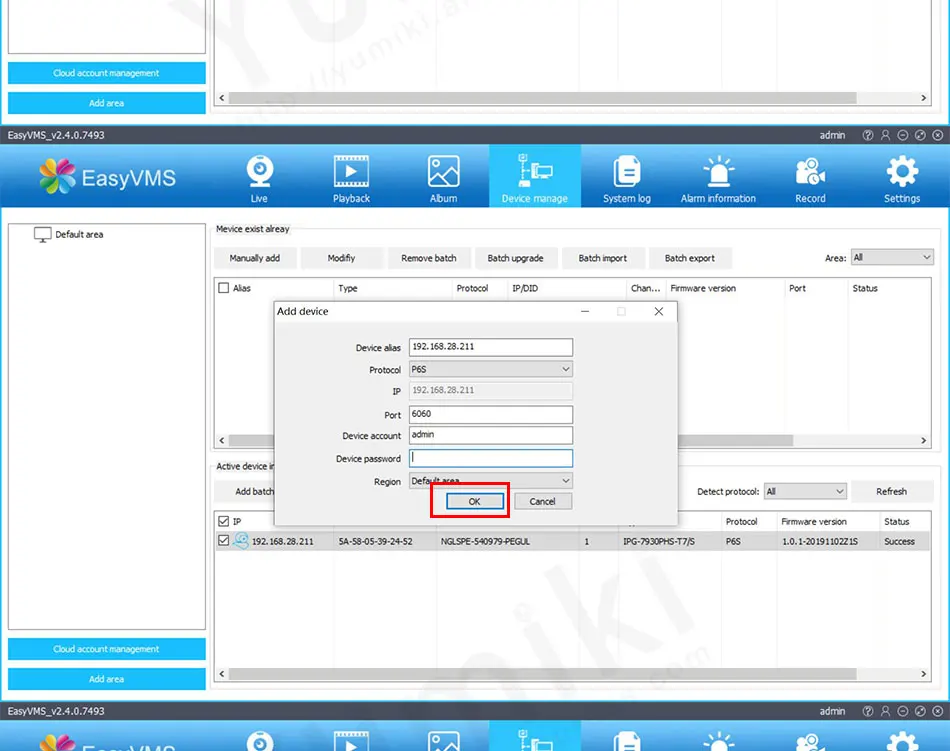Go to the Playback section

coord(351,179)
